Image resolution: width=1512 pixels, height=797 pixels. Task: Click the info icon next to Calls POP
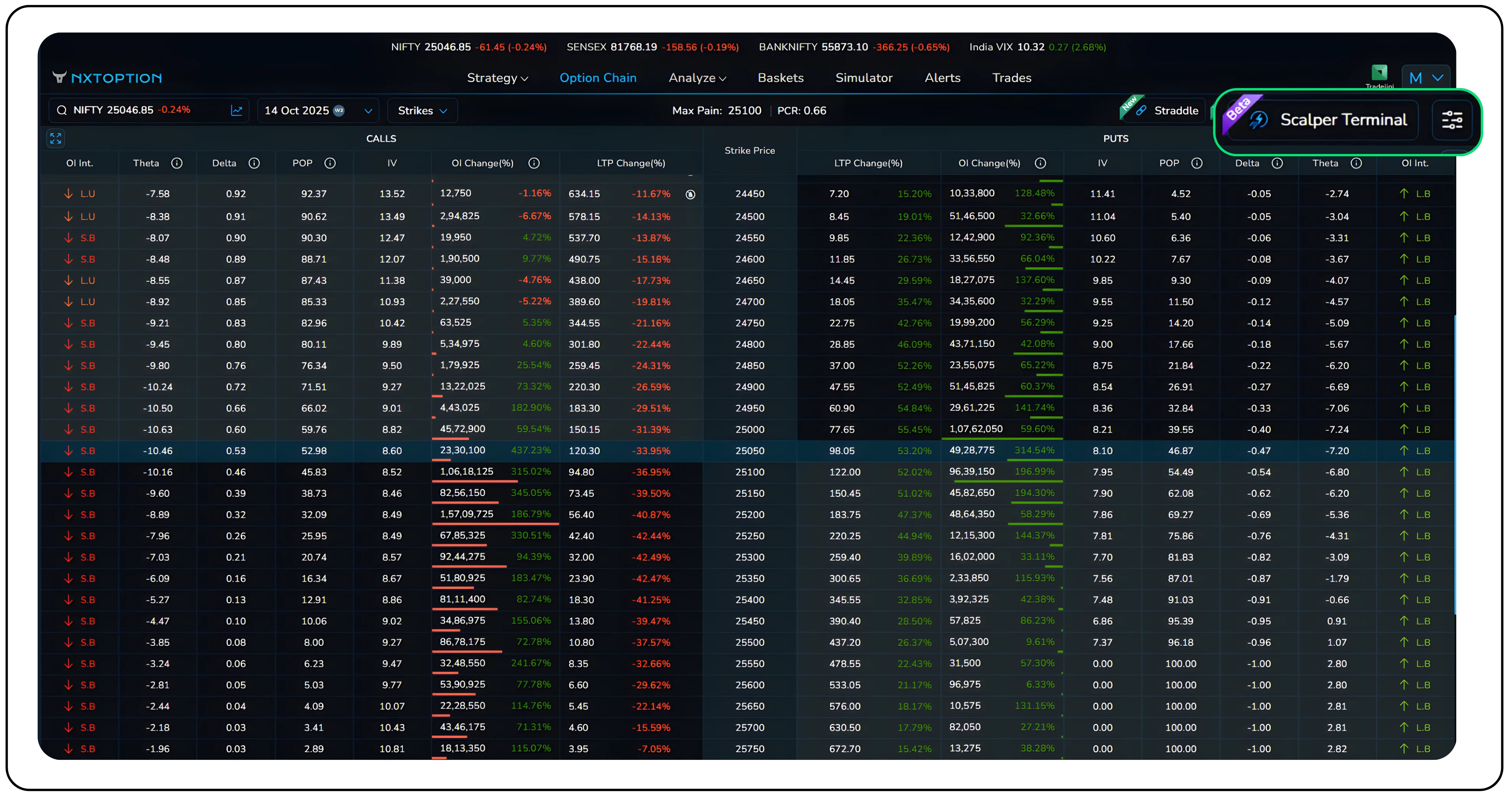pyautogui.click(x=330, y=163)
